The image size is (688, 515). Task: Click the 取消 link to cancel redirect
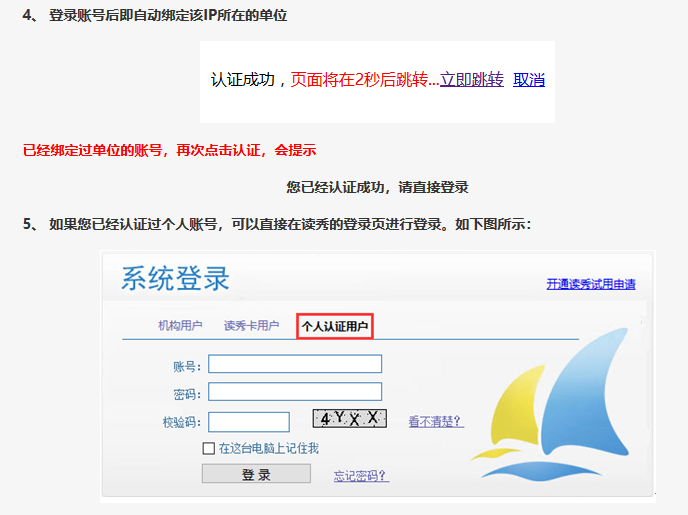(529, 80)
